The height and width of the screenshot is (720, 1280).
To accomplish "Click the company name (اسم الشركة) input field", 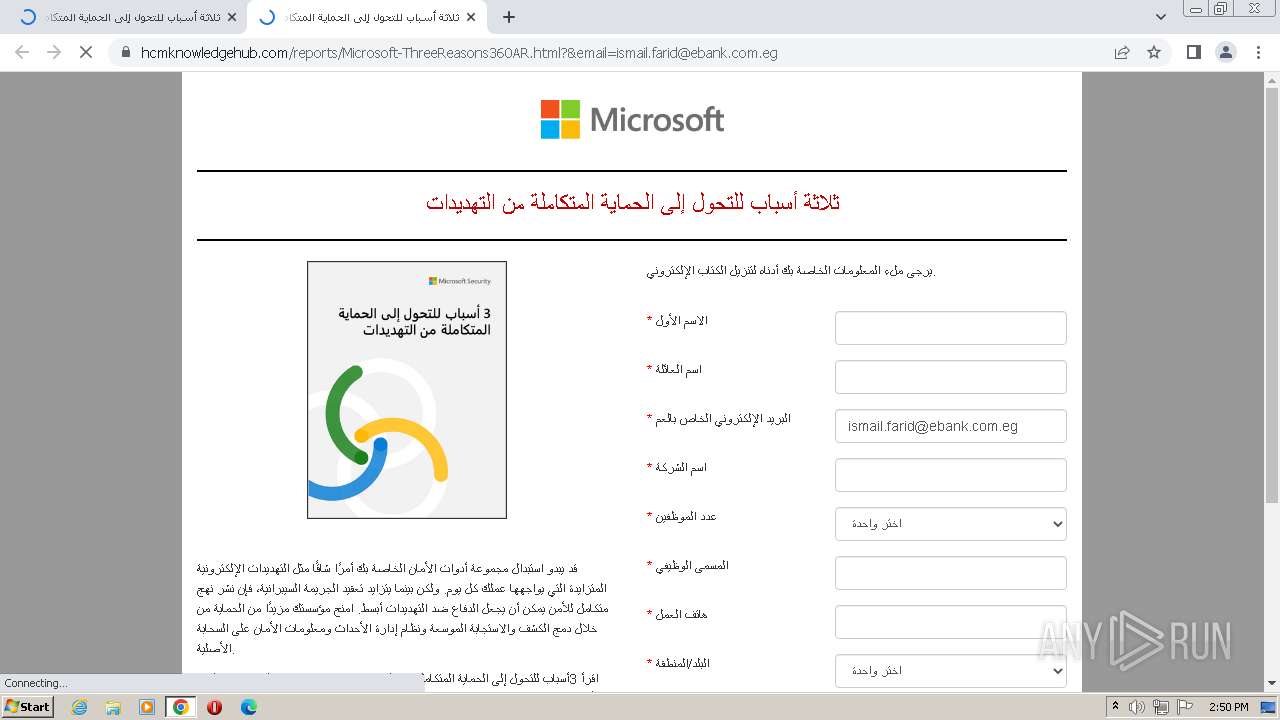I will click(x=951, y=475).
